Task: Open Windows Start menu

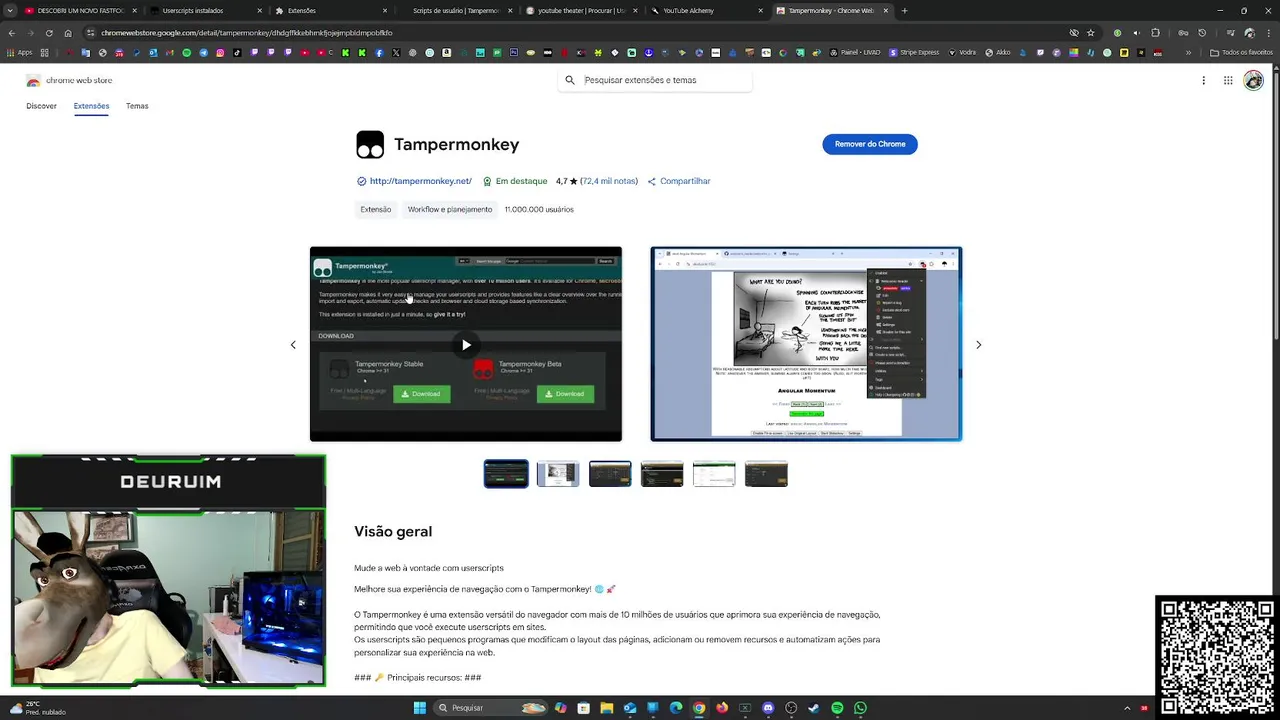Action: pyautogui.click(x=420, y=708)
